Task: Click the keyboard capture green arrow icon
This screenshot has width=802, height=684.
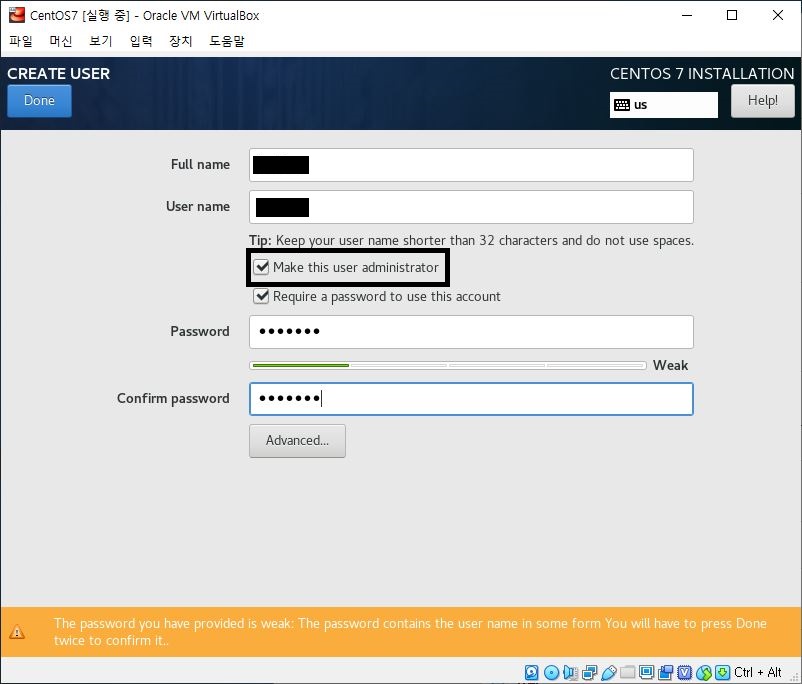Action: (x=722, y=672)
